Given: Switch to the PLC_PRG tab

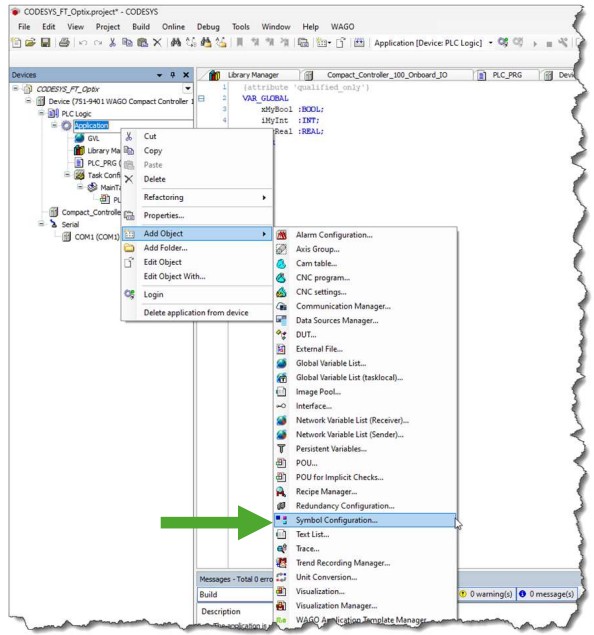Looking at the screenshot, I should [506, 75].
